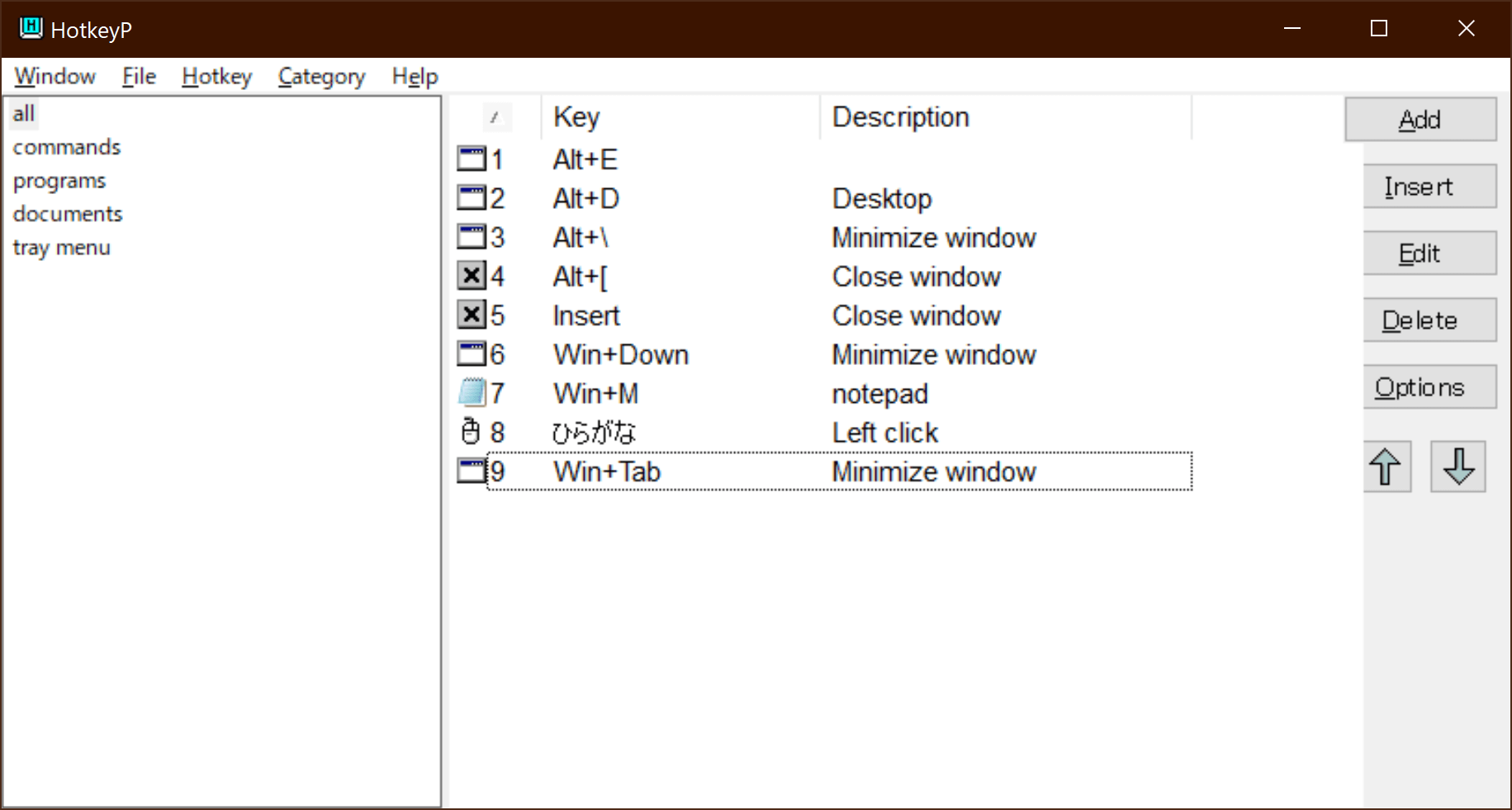Click 'Close window' description in row 5
Screen dimensions: 1512x810
pyautogui.click(x=917, y=315)
